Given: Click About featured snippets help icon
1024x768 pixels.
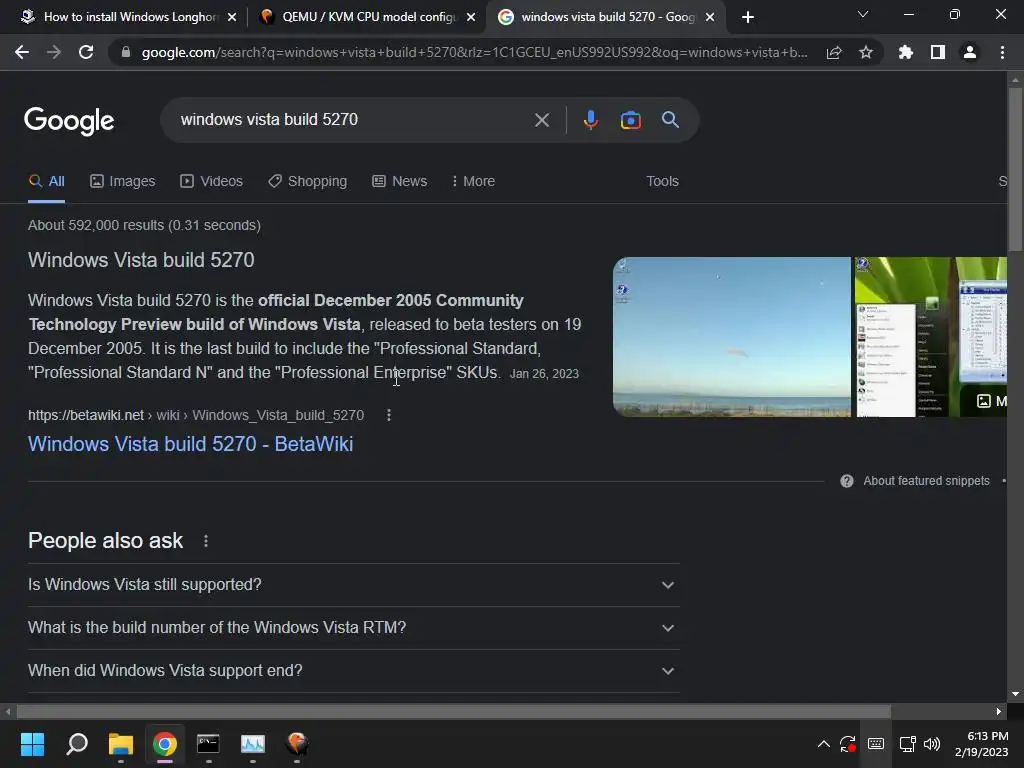Looking at the screenshot, I should 846,481.
